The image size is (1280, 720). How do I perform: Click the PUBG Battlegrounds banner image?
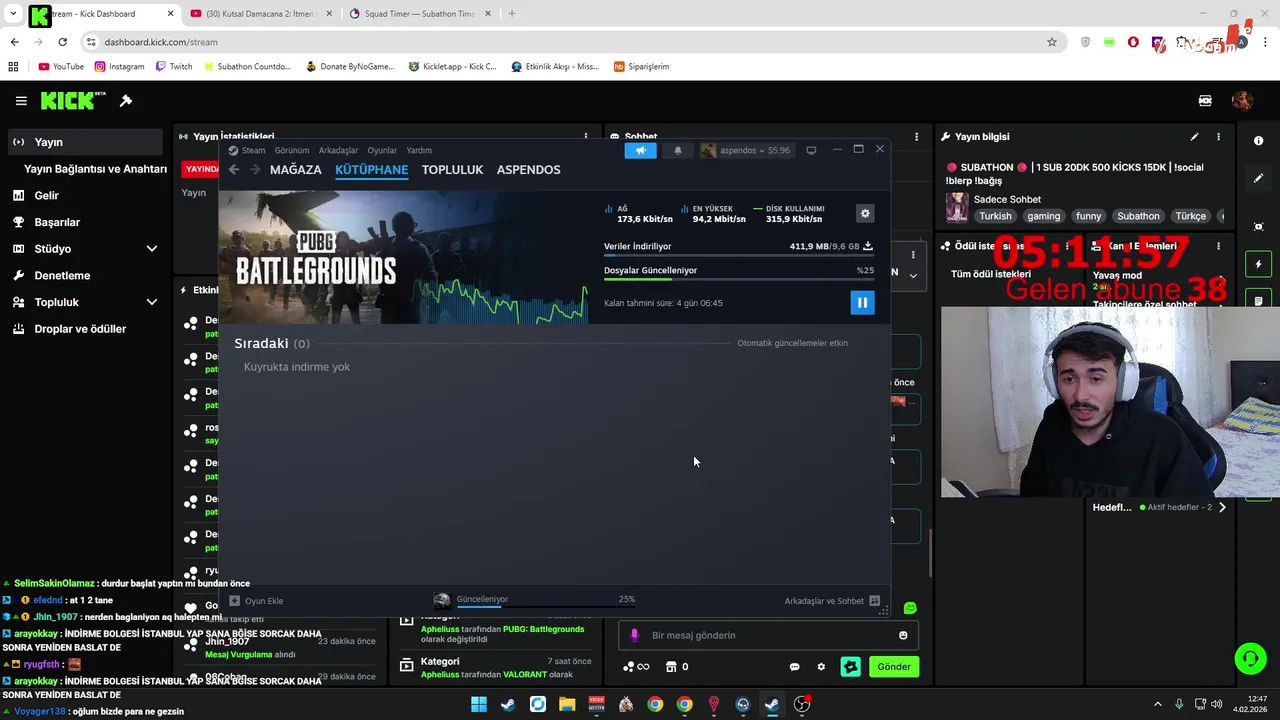click(x=403, y=256)
